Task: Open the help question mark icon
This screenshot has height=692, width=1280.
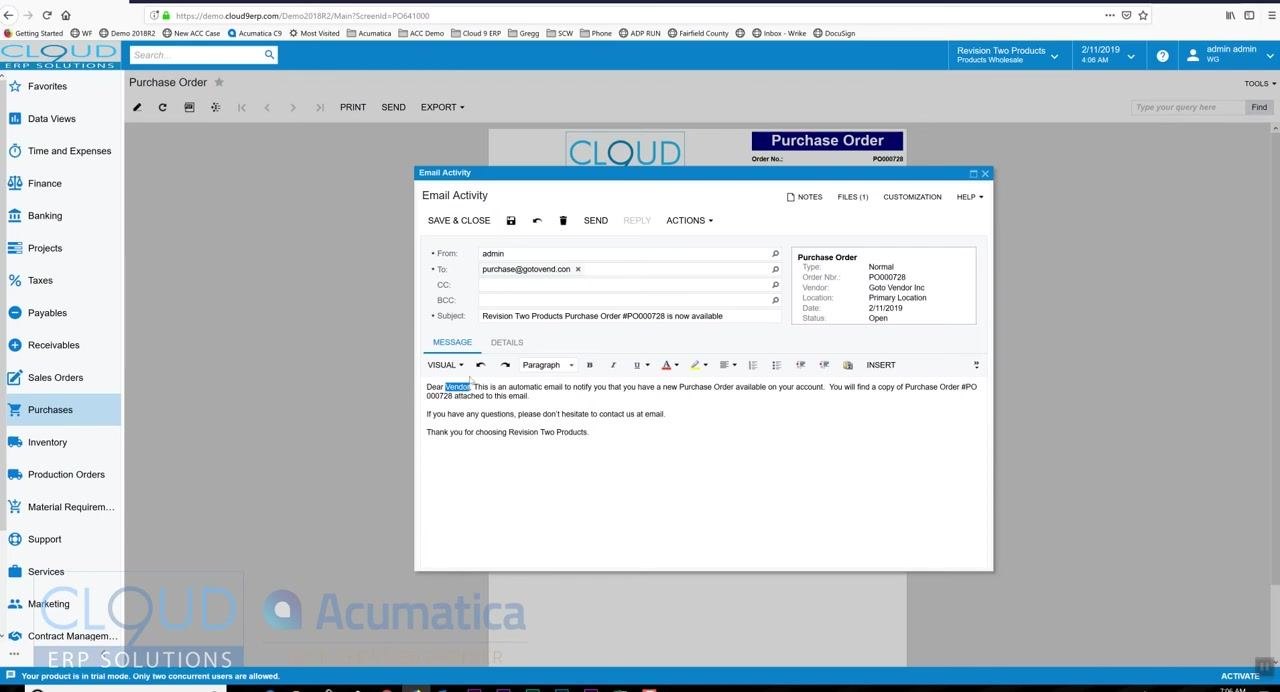Action: coord(1162,56)
